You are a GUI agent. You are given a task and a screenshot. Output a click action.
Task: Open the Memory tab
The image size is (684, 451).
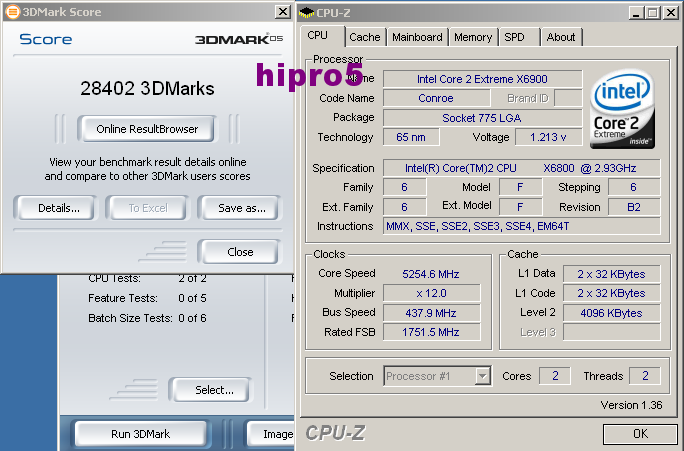click(473, 37)
